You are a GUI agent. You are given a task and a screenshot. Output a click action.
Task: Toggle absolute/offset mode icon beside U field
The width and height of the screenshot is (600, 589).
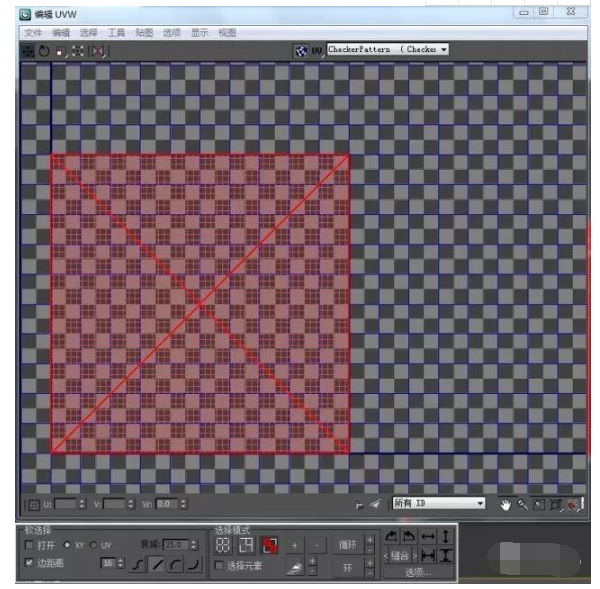34,505
